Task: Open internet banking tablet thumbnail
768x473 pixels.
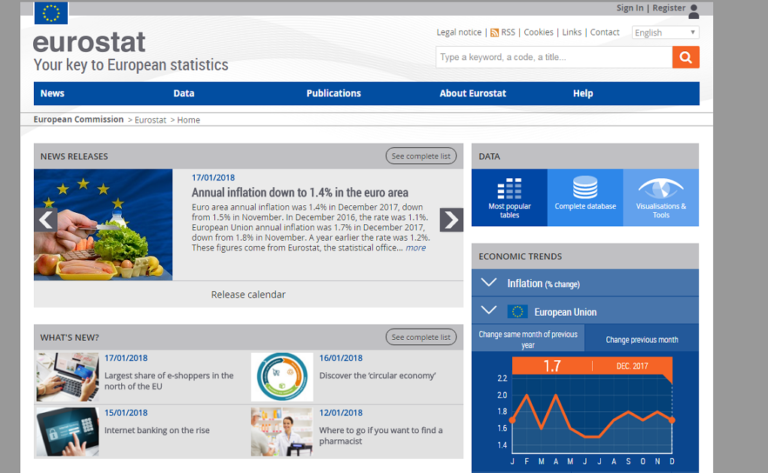Action: click(68, 431)
